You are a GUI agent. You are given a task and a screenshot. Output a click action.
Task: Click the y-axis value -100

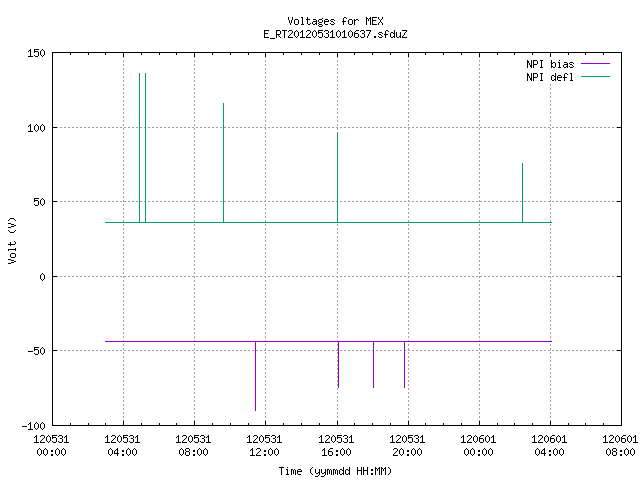click(x=33, y=426)
